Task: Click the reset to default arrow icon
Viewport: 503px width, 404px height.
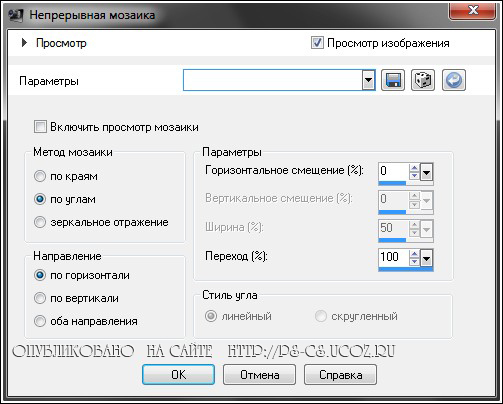Action: [x=454, y=80]
